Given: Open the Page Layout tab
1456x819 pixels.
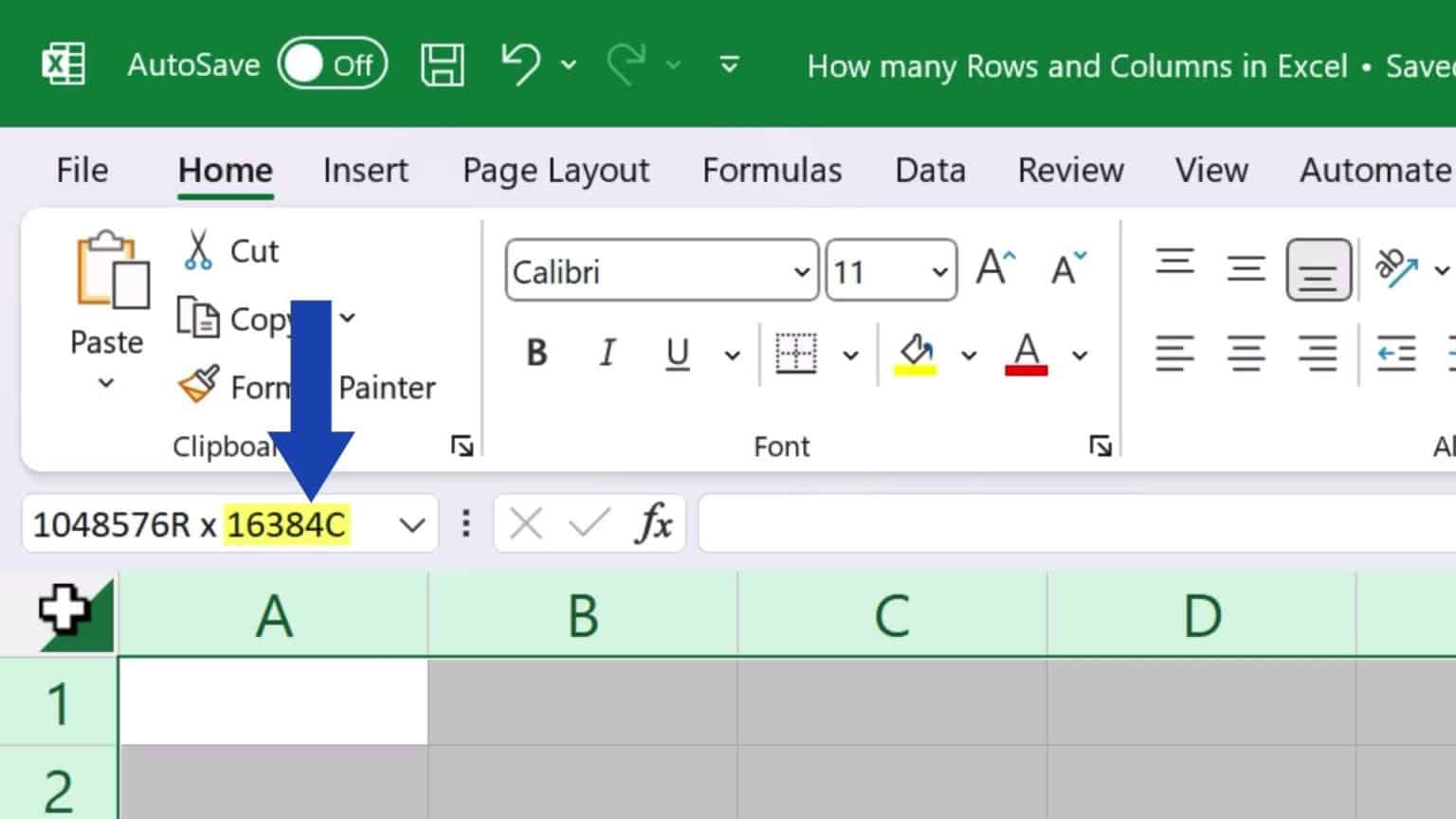Looking at the screenshot, I should pos(555,171).
